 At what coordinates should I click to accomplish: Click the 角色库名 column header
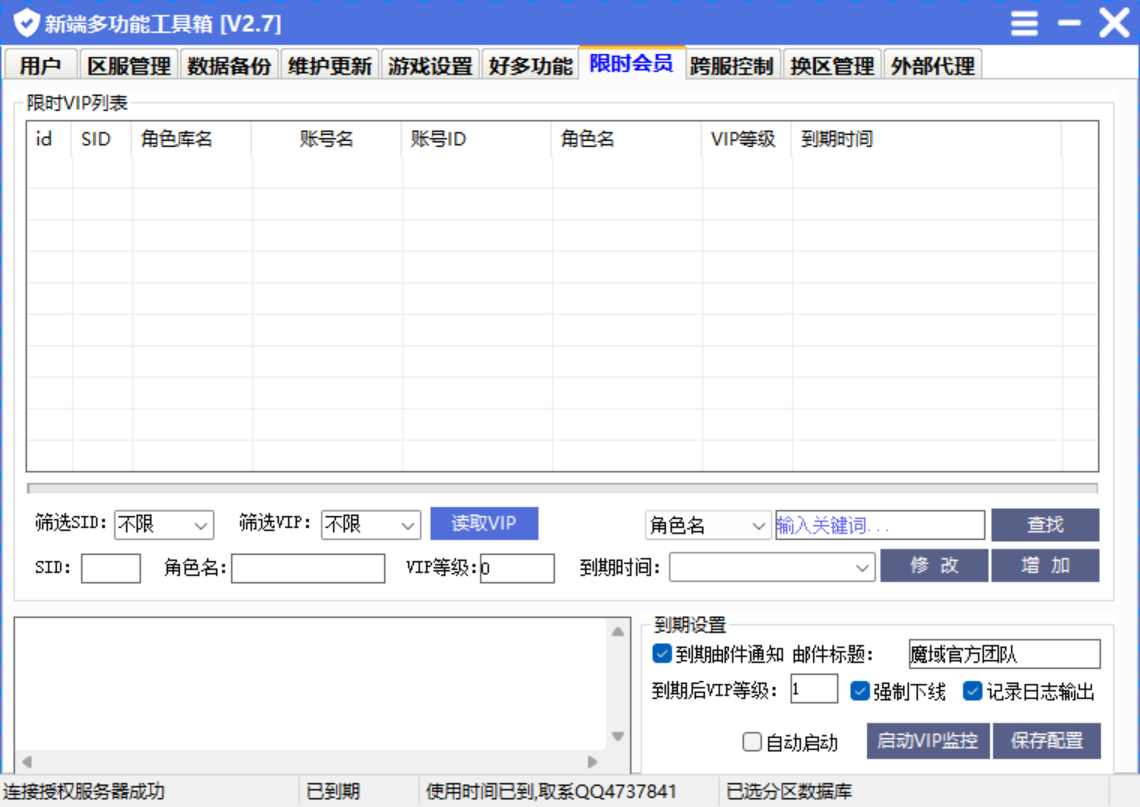192,139
